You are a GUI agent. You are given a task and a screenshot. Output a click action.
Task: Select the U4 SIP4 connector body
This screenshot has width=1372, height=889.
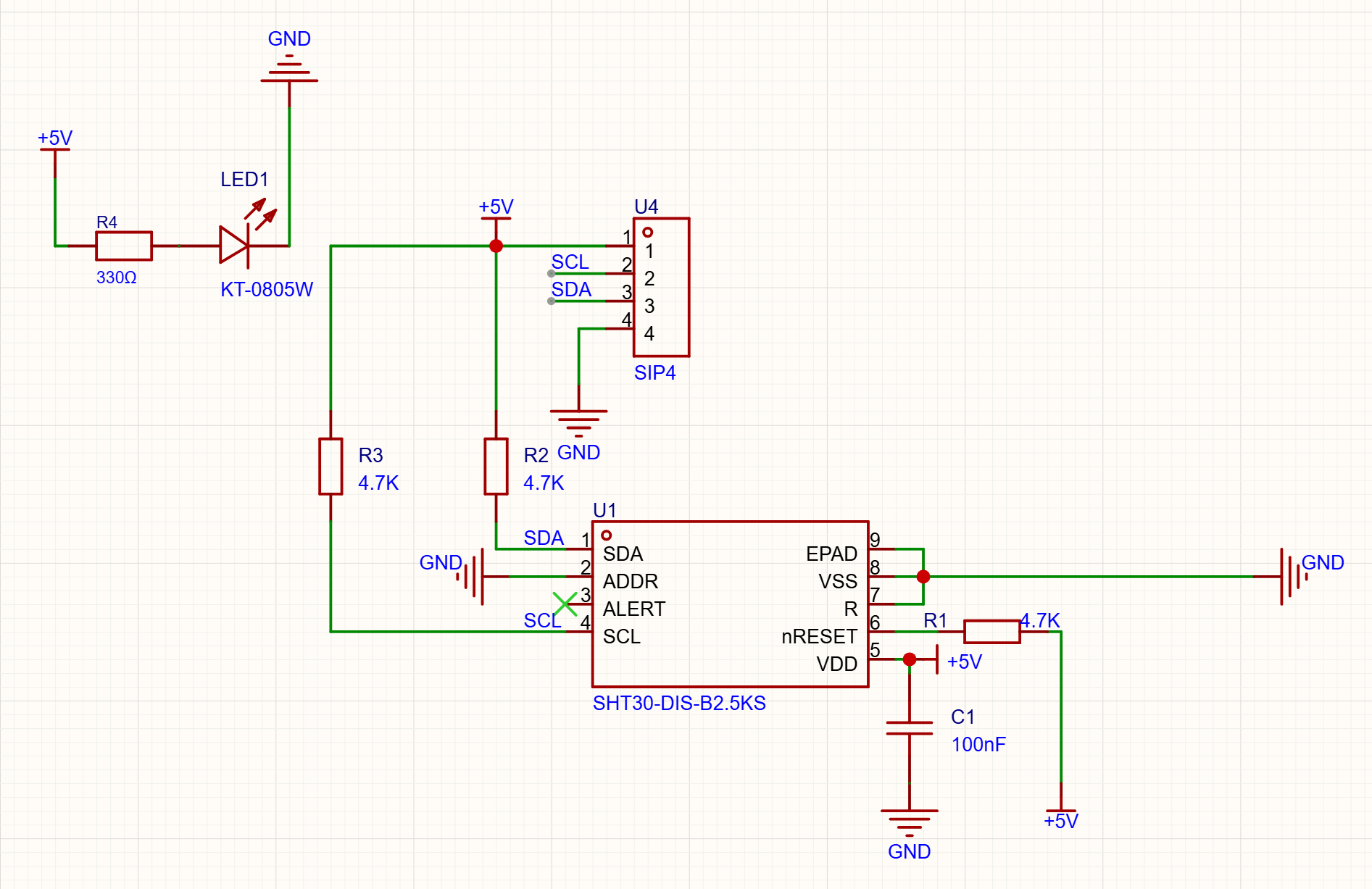coord(661,287)
